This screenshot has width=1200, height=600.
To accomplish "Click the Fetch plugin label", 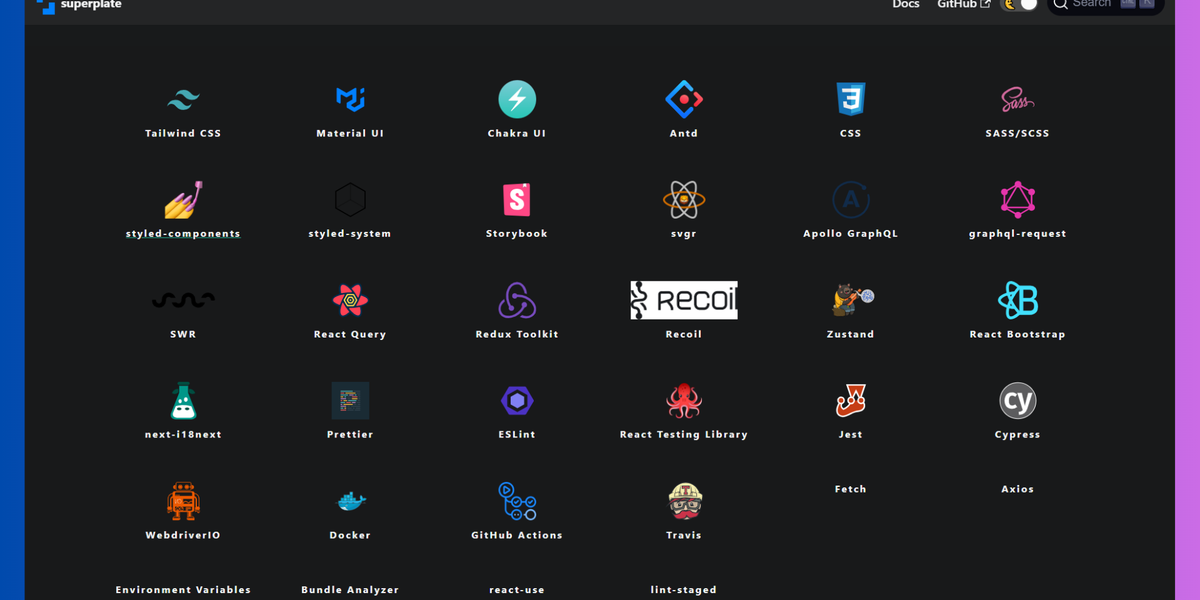I will coord(851,489).
